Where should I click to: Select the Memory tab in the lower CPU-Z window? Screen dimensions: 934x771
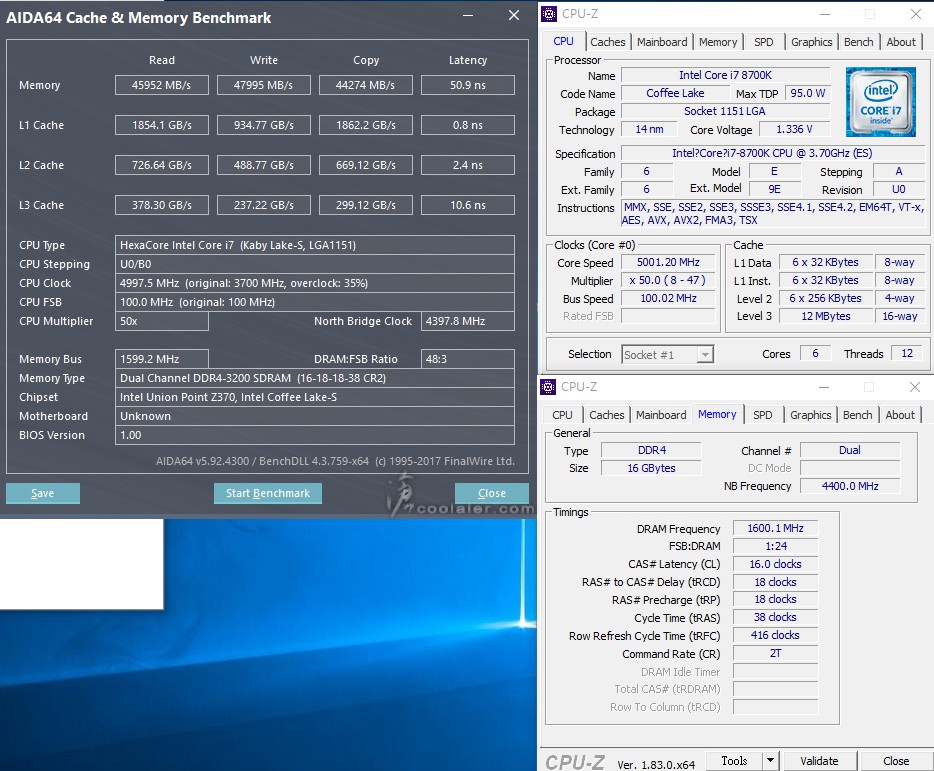click(x=717, y=414)
